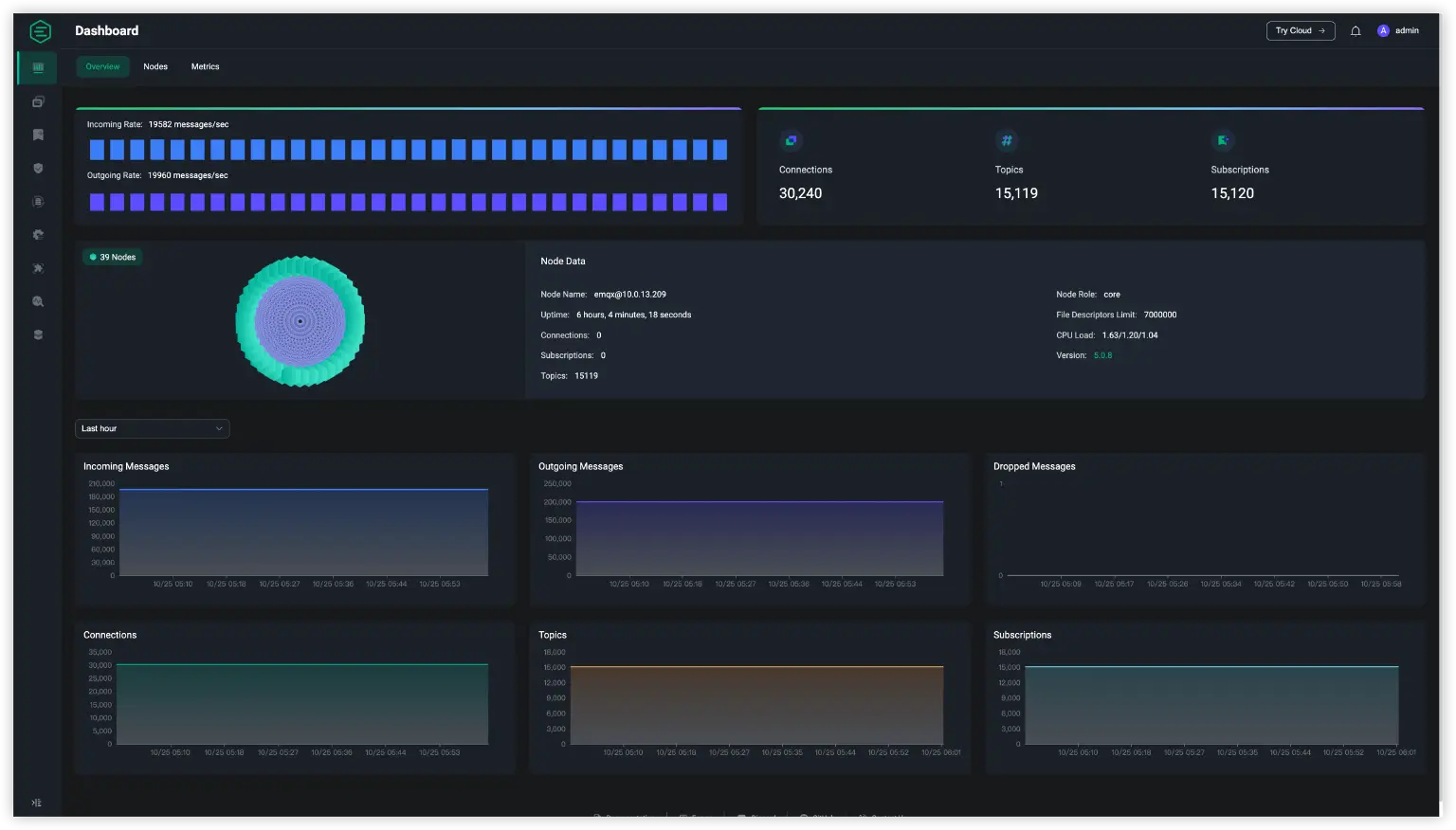Screen dimensions: 1456x830
Task: Click the shield-shaped authentication icon in sidebar
Action: point(37,168)
